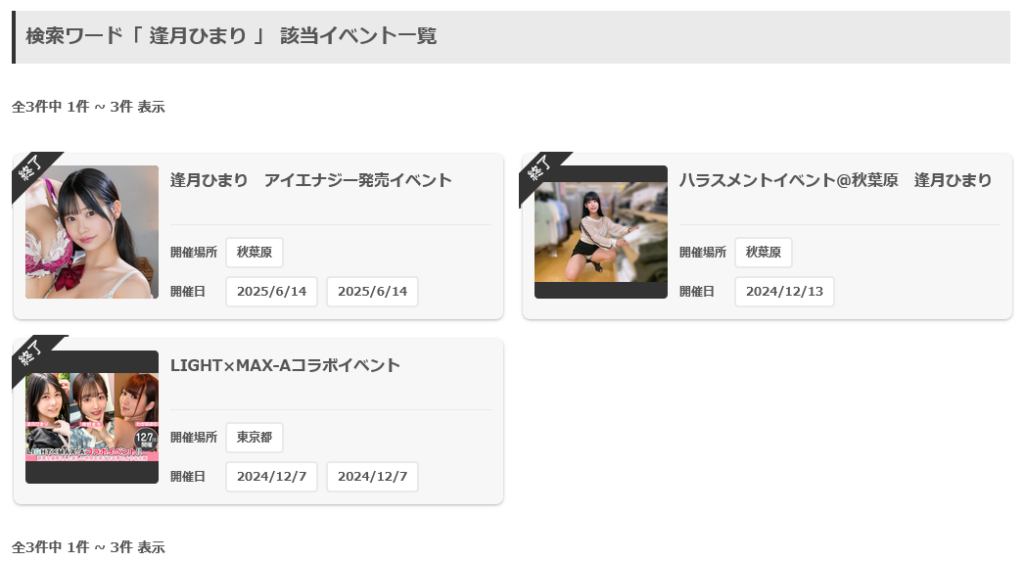Open the ハラスメントイベント@秋葉原 card thumbnail
Viewport: 1024px width, 562px height.
pyautogui.click(x=600, y=232)
